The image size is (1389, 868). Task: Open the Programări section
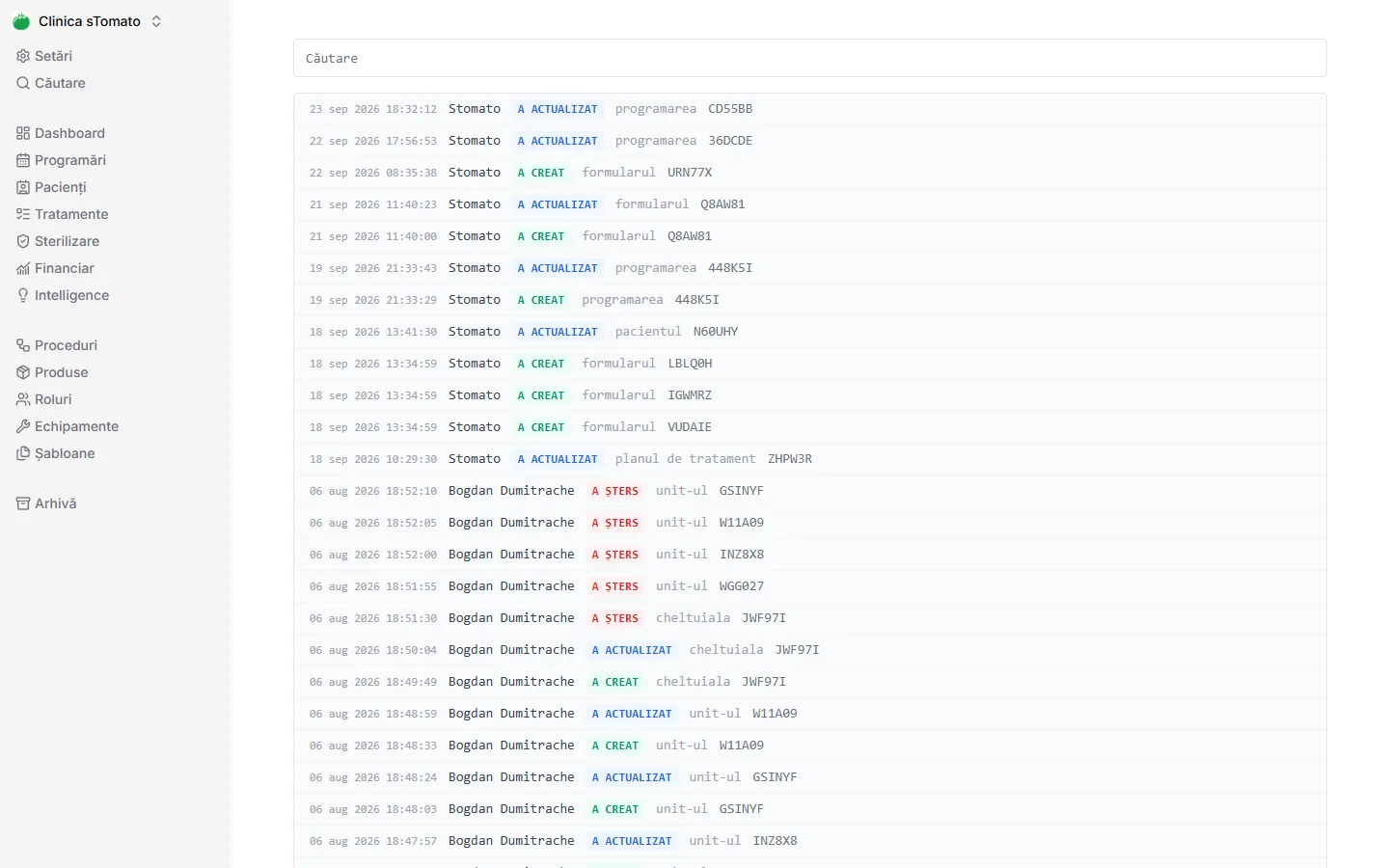click(116, 160)
